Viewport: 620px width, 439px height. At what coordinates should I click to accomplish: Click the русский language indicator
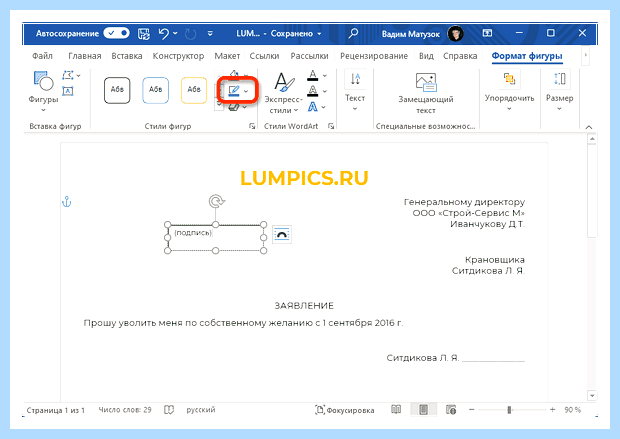[x=201, y=410]
